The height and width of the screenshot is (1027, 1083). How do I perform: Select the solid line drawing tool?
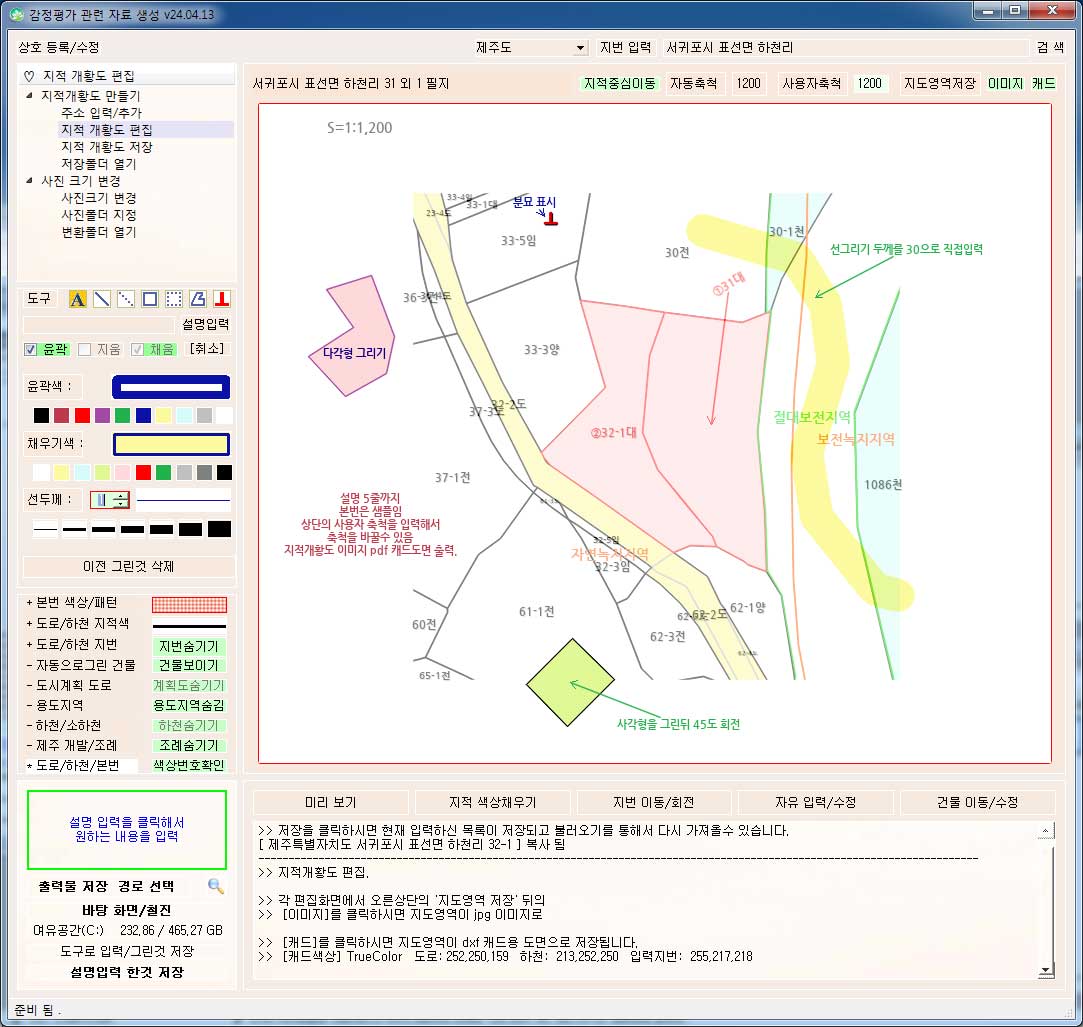102,298
